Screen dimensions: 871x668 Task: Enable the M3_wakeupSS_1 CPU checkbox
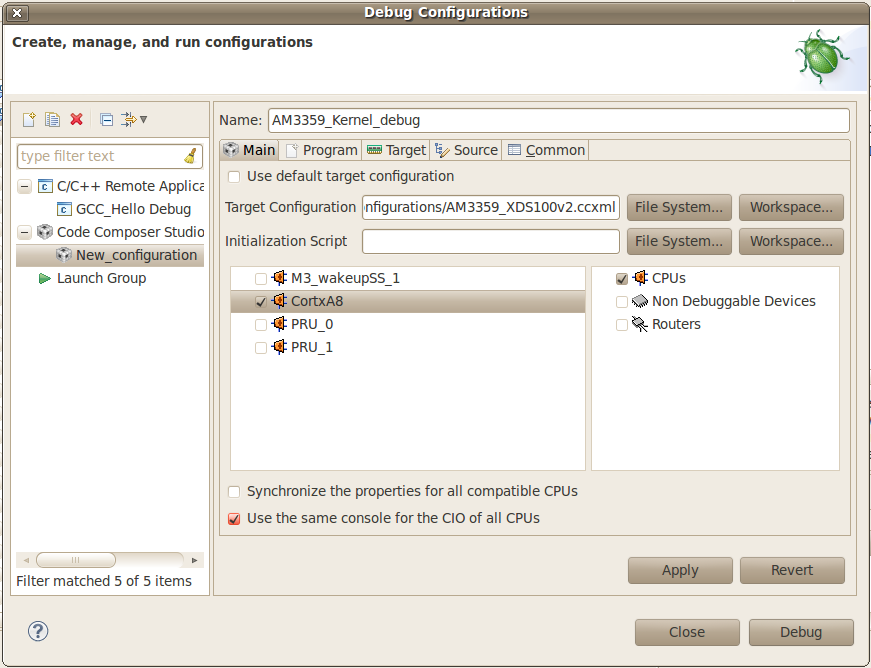point(261,278)
